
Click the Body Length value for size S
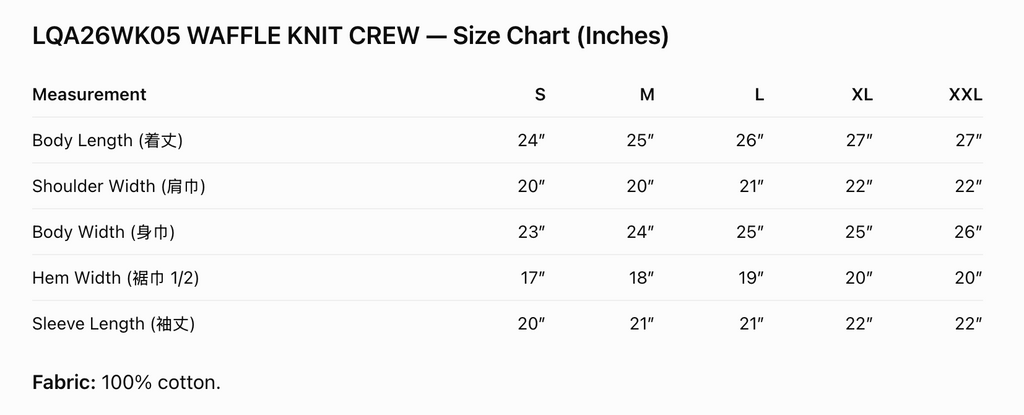(532, 141)
